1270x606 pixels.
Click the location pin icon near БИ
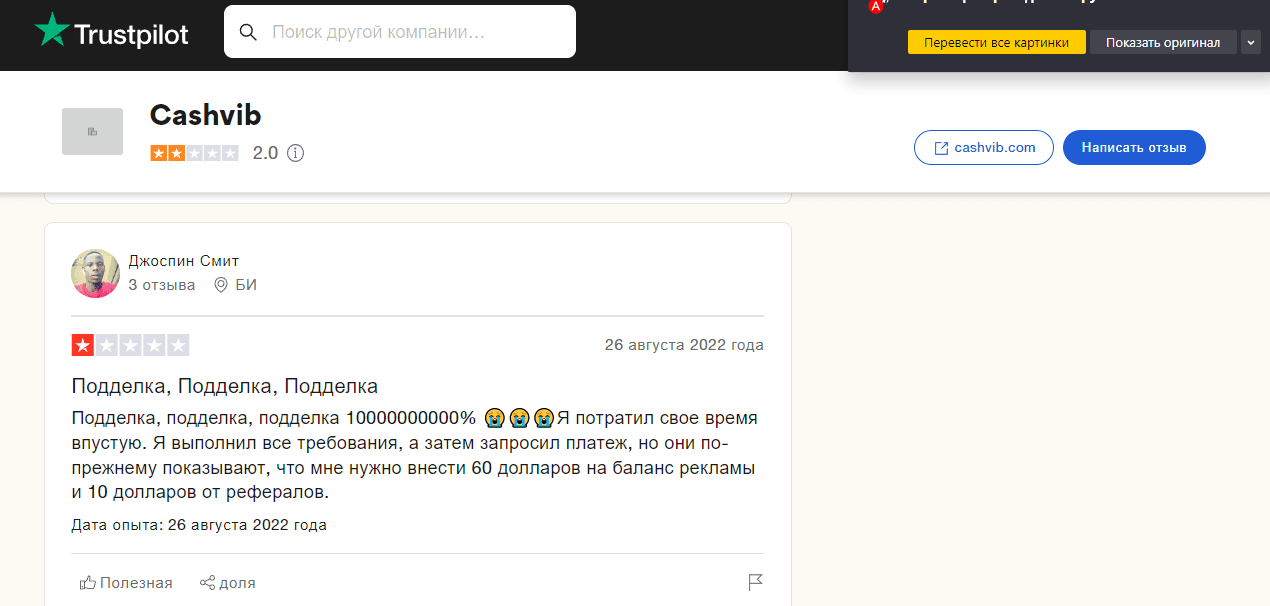point(221,285)
